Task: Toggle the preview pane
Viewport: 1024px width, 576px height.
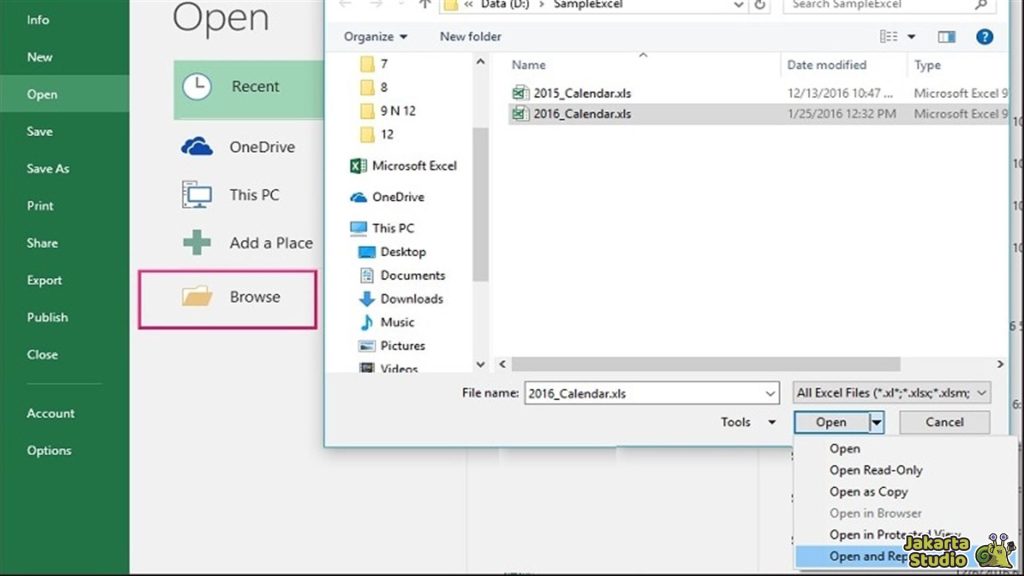Action: 946,36
